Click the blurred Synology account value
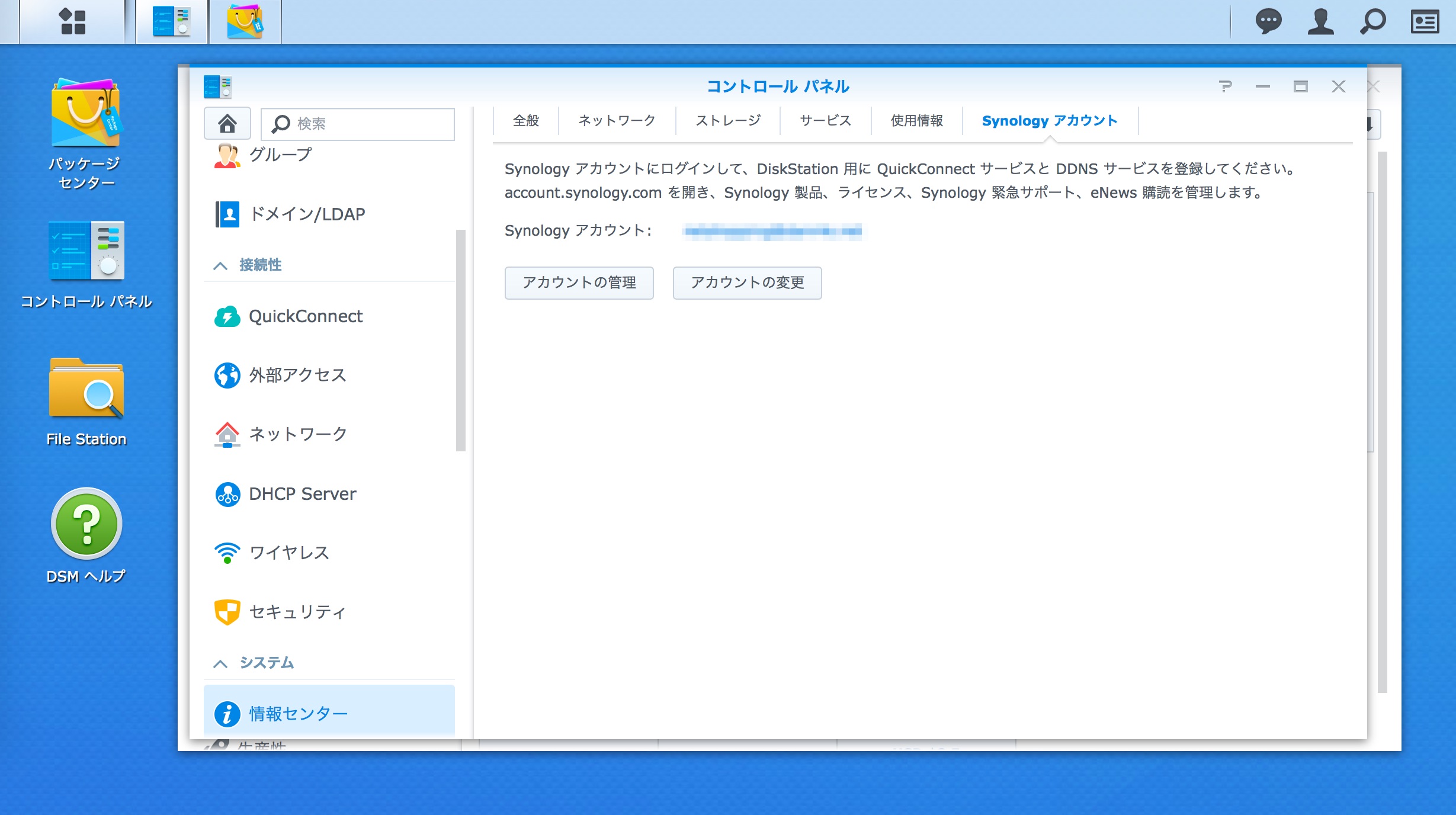 point(772,231)
